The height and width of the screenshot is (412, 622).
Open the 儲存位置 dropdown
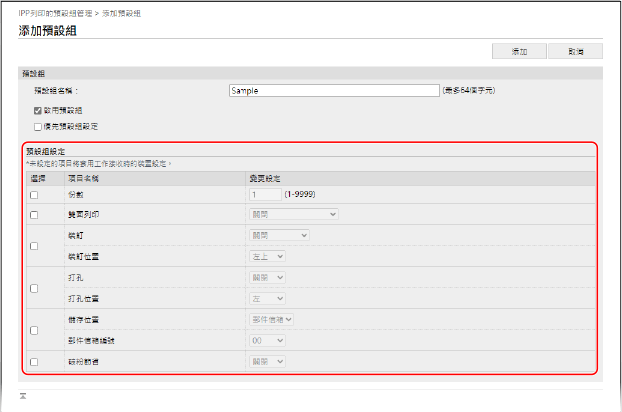271,320
